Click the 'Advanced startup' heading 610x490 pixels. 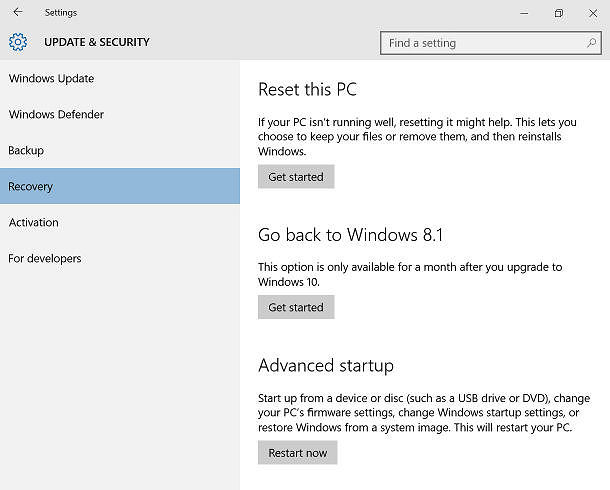pos(326,365)
